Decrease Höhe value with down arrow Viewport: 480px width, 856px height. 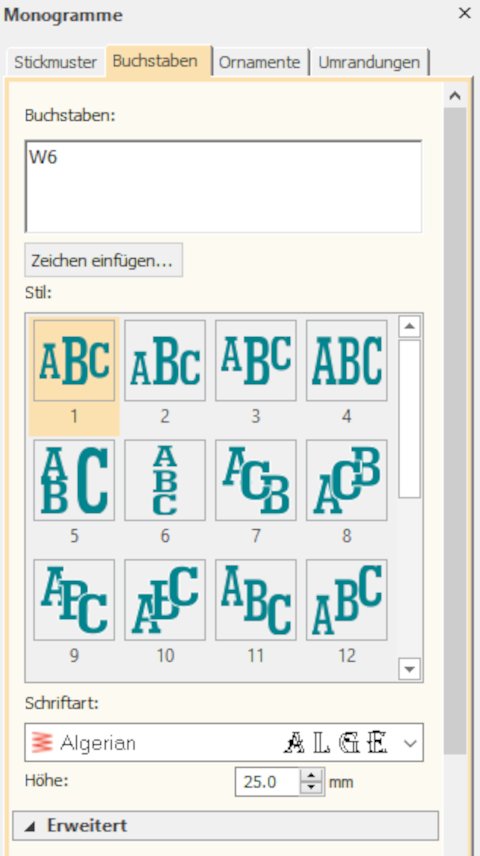(311, 788)
